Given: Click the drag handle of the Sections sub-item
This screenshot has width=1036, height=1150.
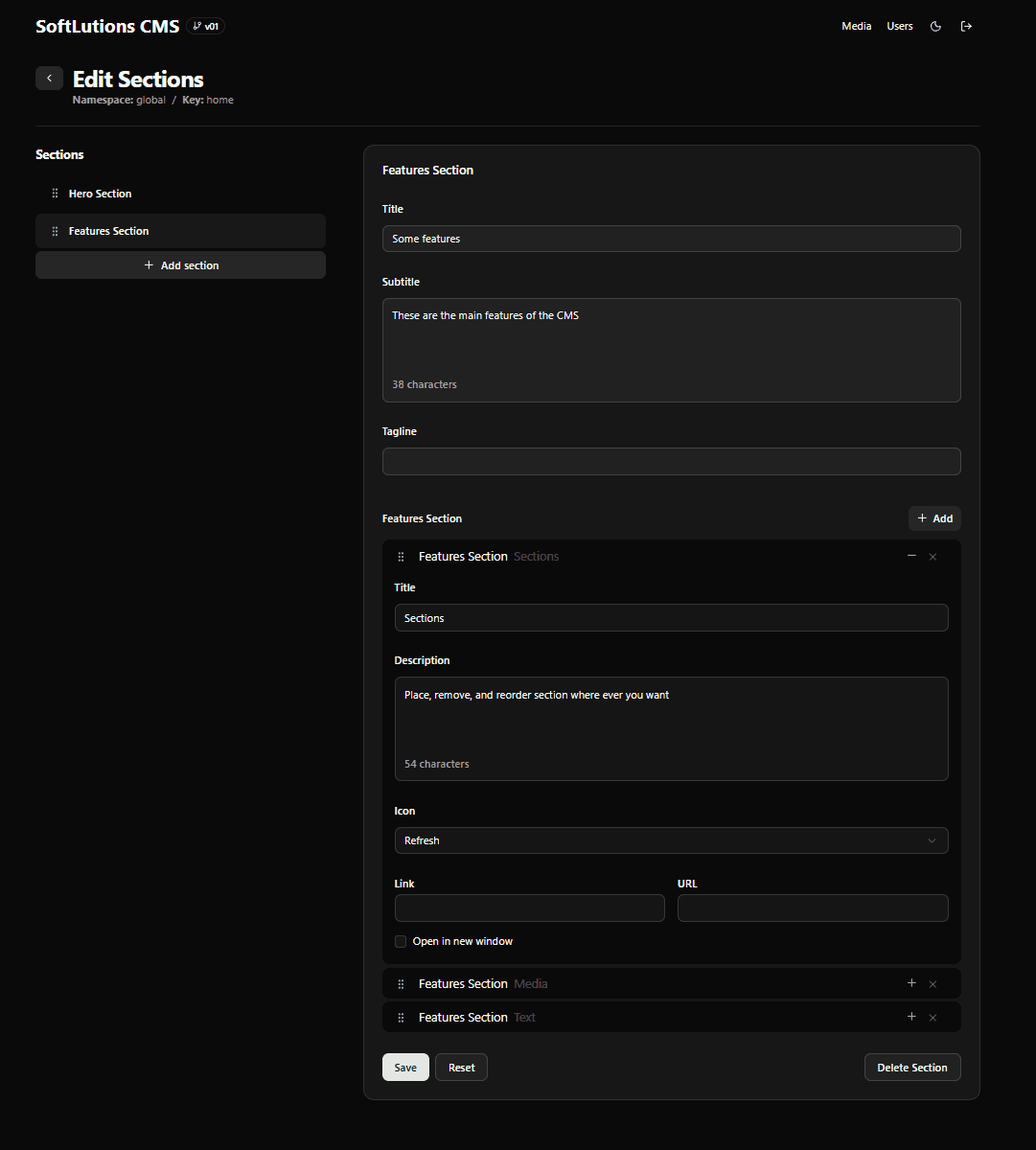Looking at the screenshot, I should click(401, 556).
